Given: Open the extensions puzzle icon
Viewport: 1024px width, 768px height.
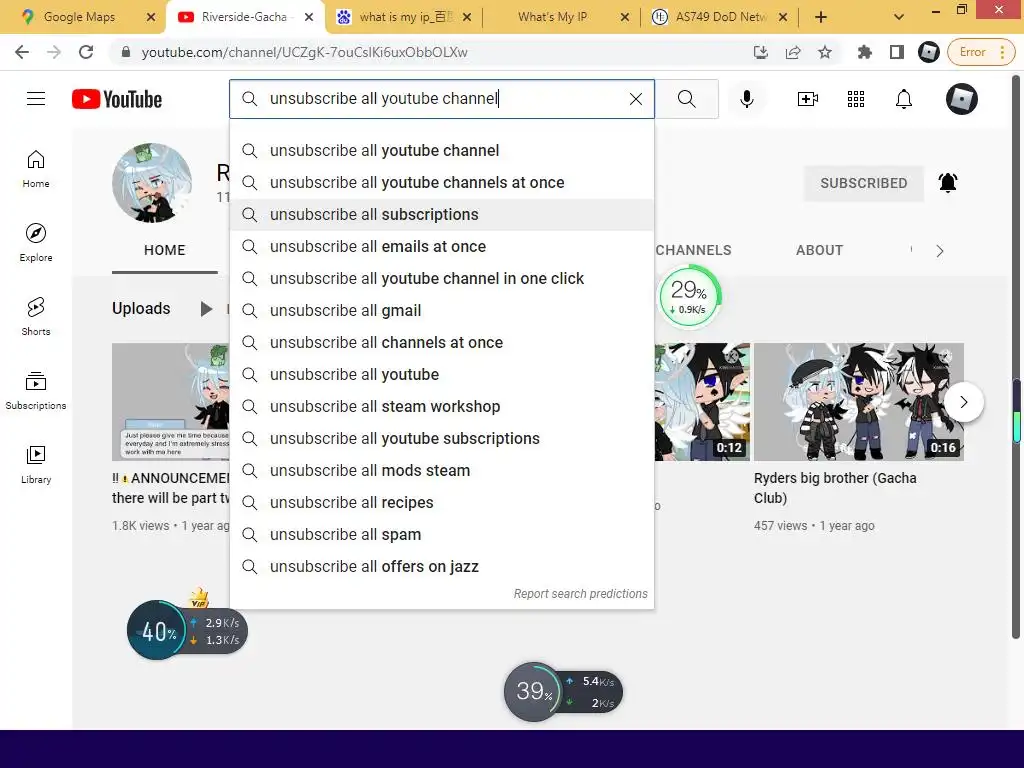Looking at the screenshot, I should click(865, 52).
